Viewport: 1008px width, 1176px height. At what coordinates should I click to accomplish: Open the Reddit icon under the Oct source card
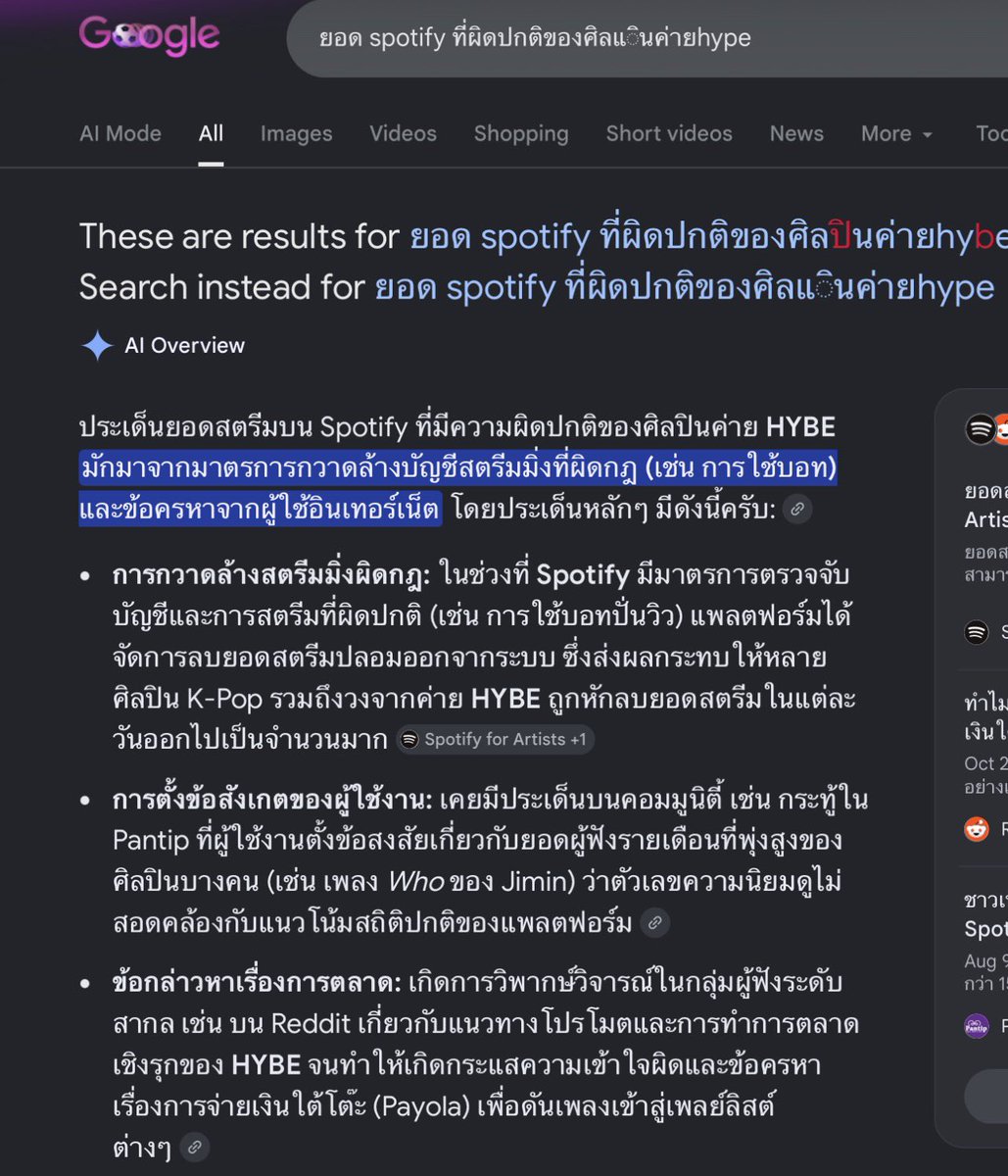pos(977,829)
